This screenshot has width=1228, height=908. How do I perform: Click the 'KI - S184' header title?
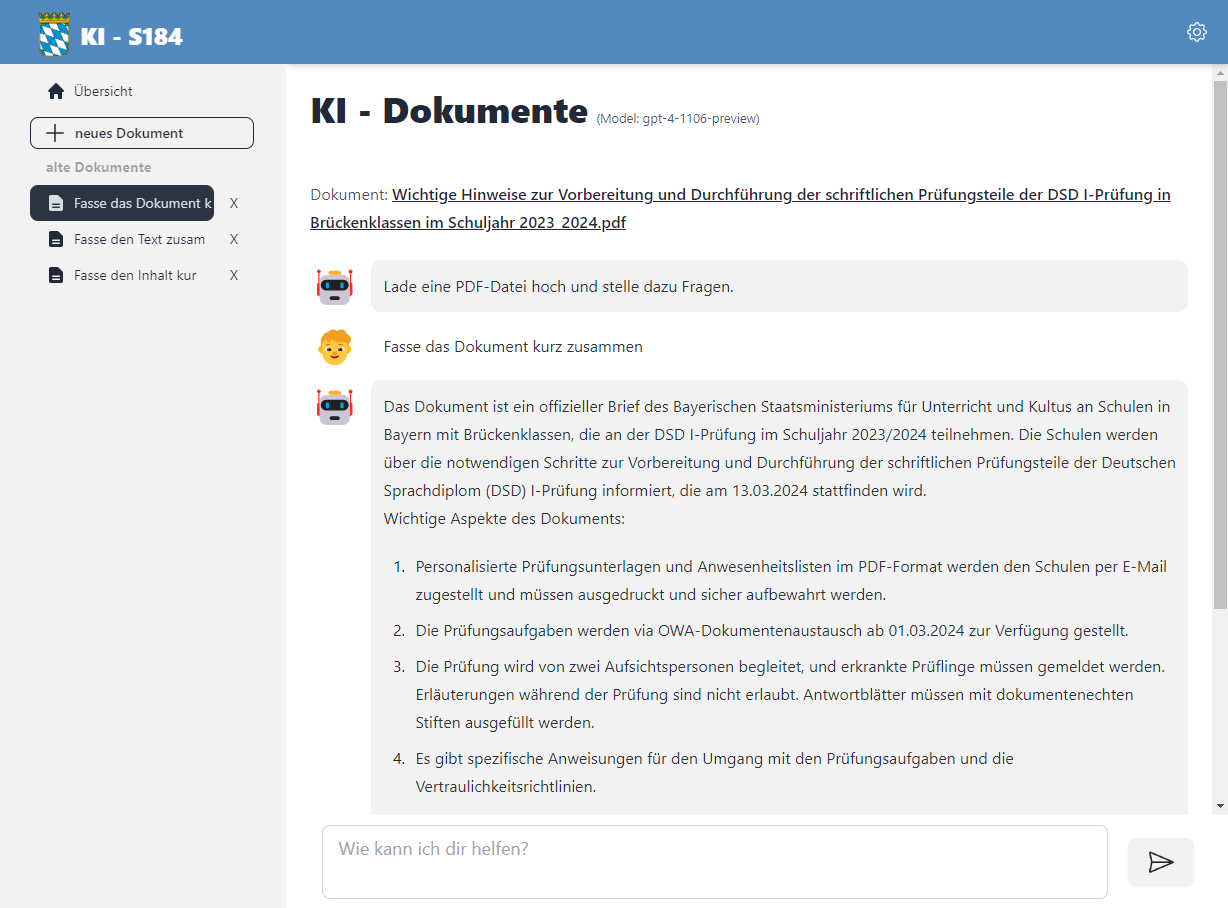click(x=132, y=37)
